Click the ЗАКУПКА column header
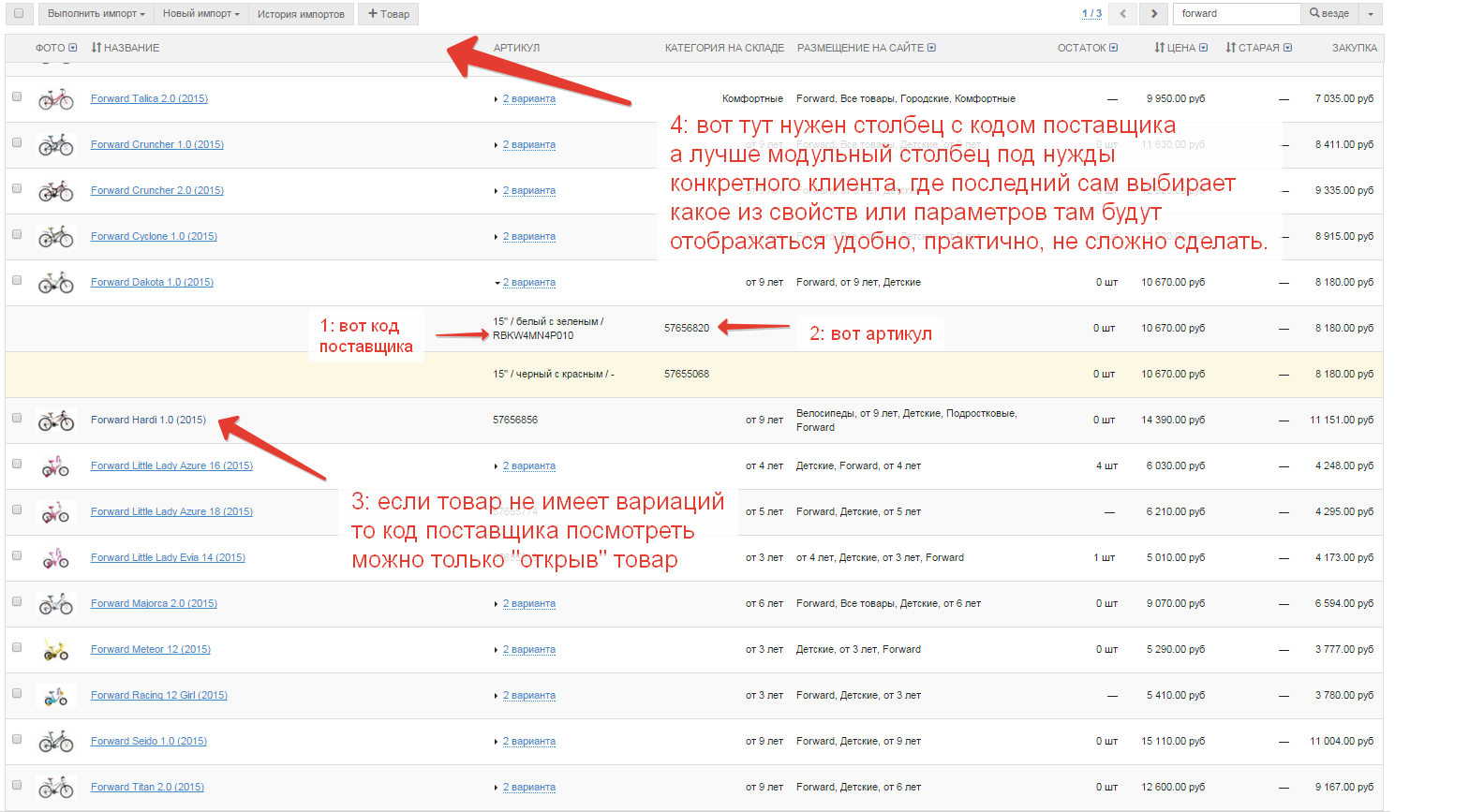The image size is (1484, 812). click(1355, 48)
